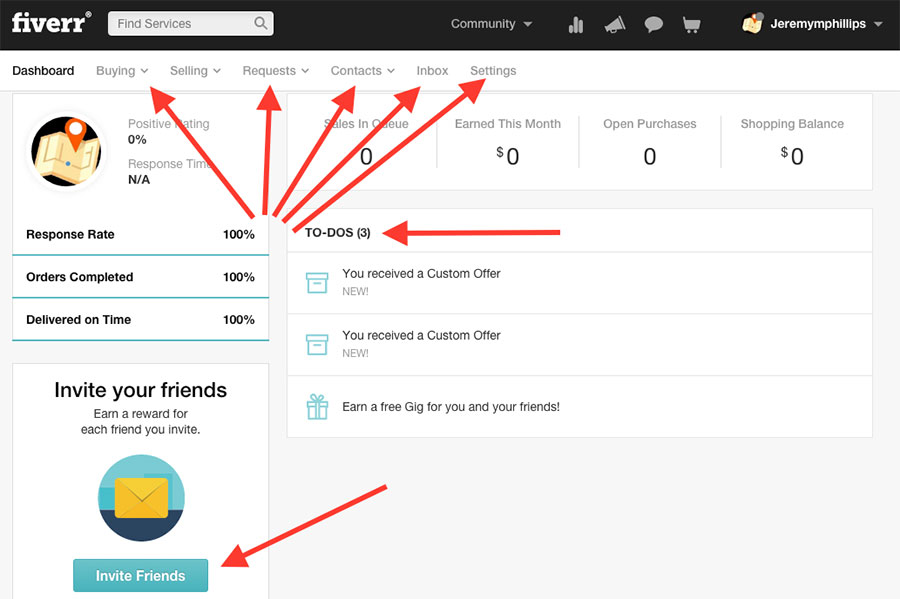The height and width of the screenshot is (599, 900).
Task: Open the messages speech bubble icon
Action: (653, 25)
